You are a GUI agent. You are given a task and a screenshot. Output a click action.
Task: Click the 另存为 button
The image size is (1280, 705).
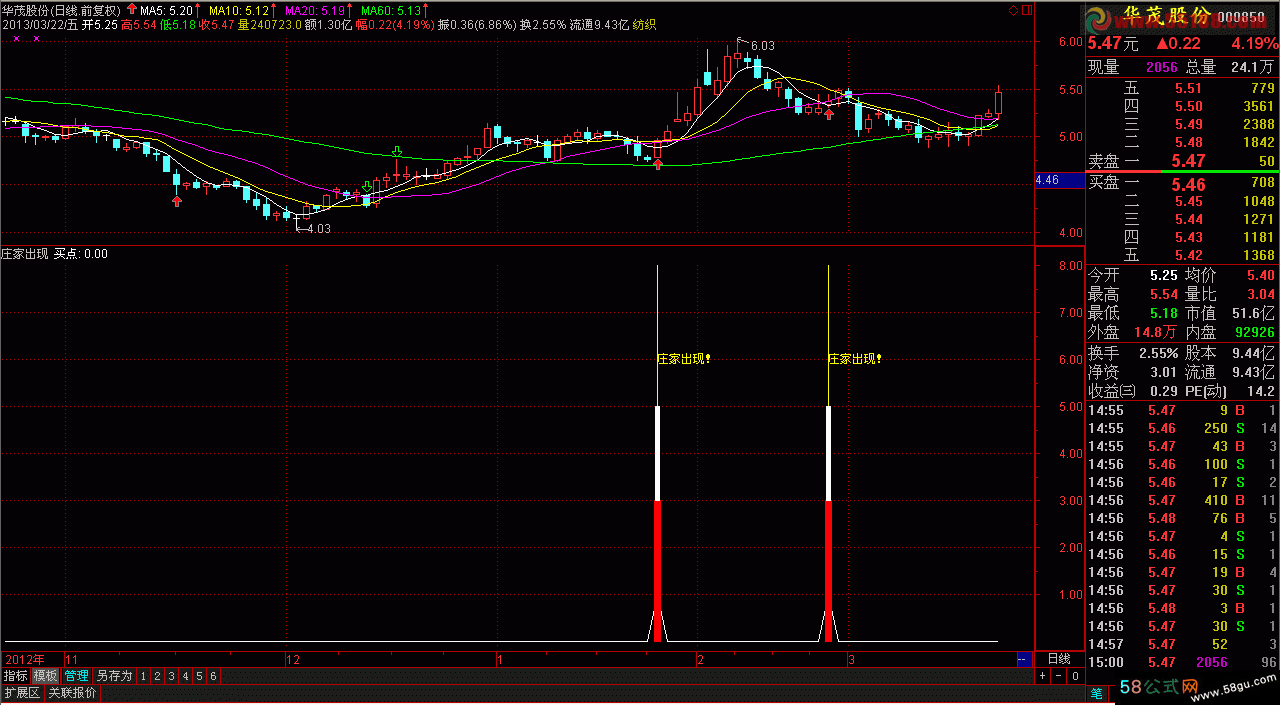(114, 677)
